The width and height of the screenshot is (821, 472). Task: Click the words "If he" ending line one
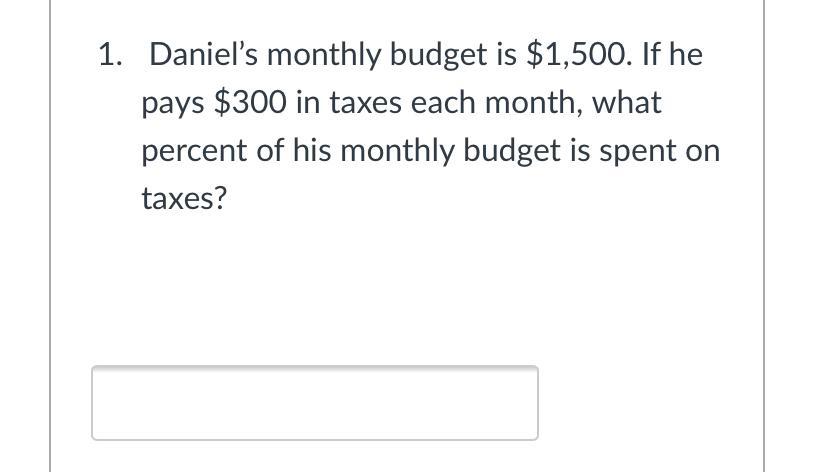[672, 54]
